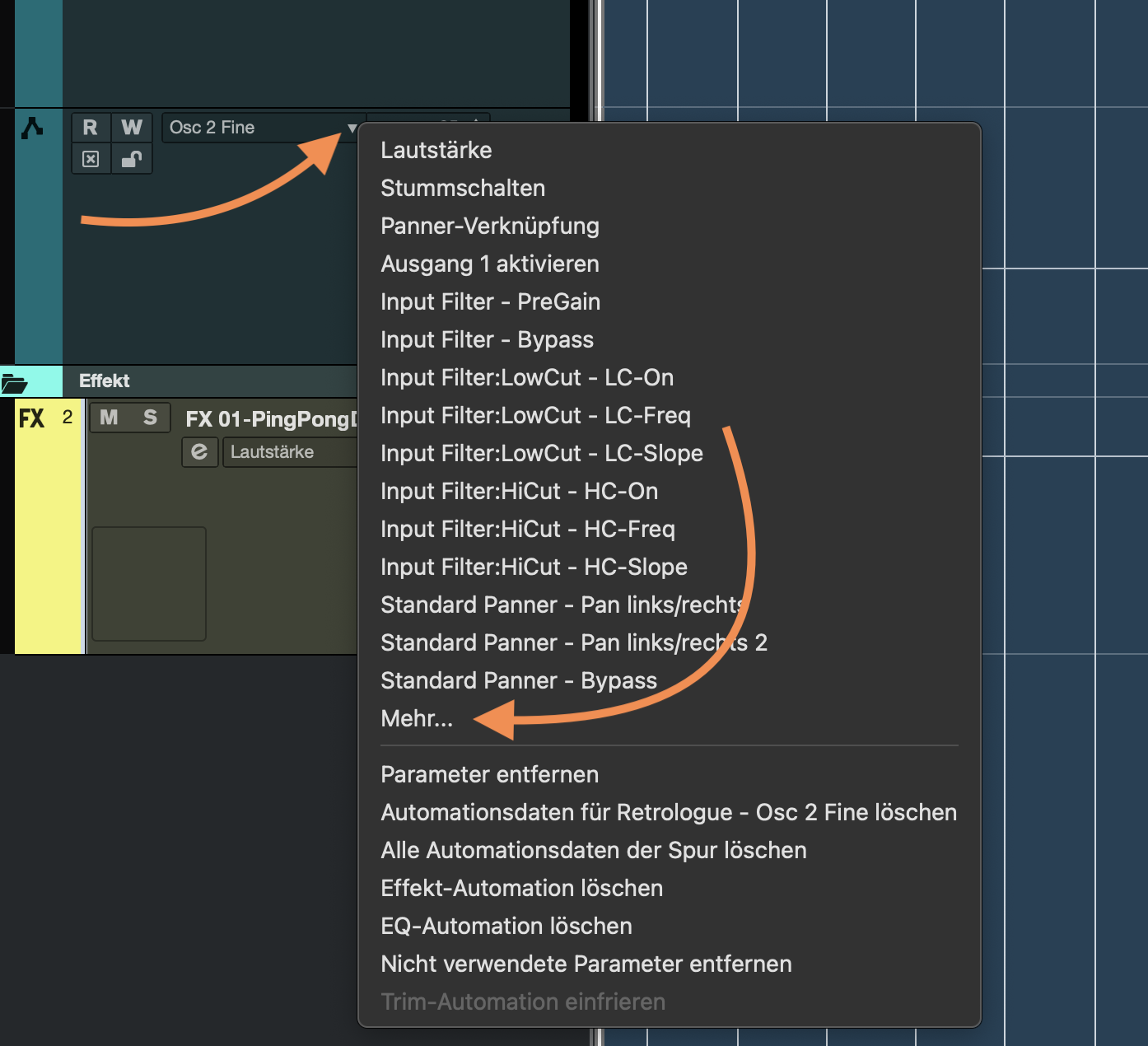Click the FX track type icon
1148x1046 pixels.
click(31, 418)
